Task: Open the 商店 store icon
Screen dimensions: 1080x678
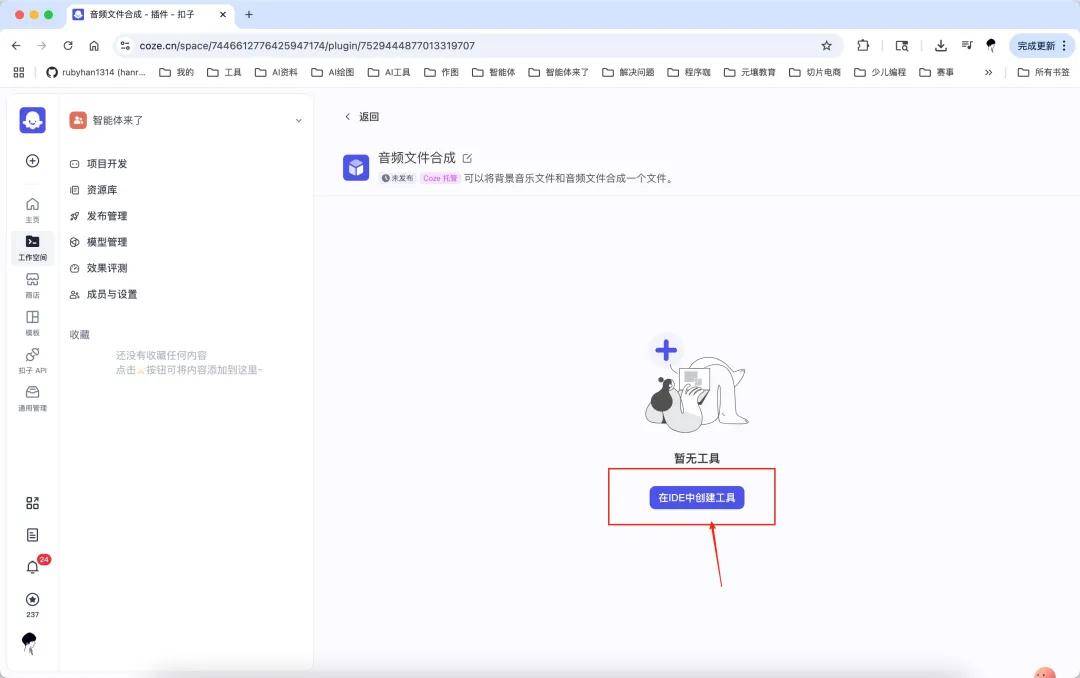Action: coord(32,284)
